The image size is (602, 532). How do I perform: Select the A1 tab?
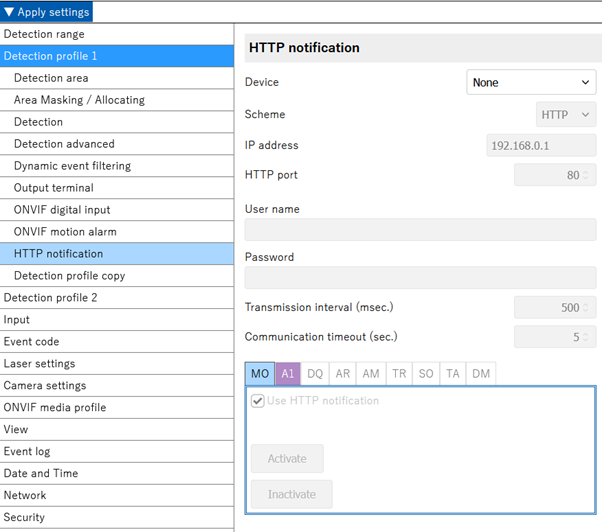click(288, 373)
